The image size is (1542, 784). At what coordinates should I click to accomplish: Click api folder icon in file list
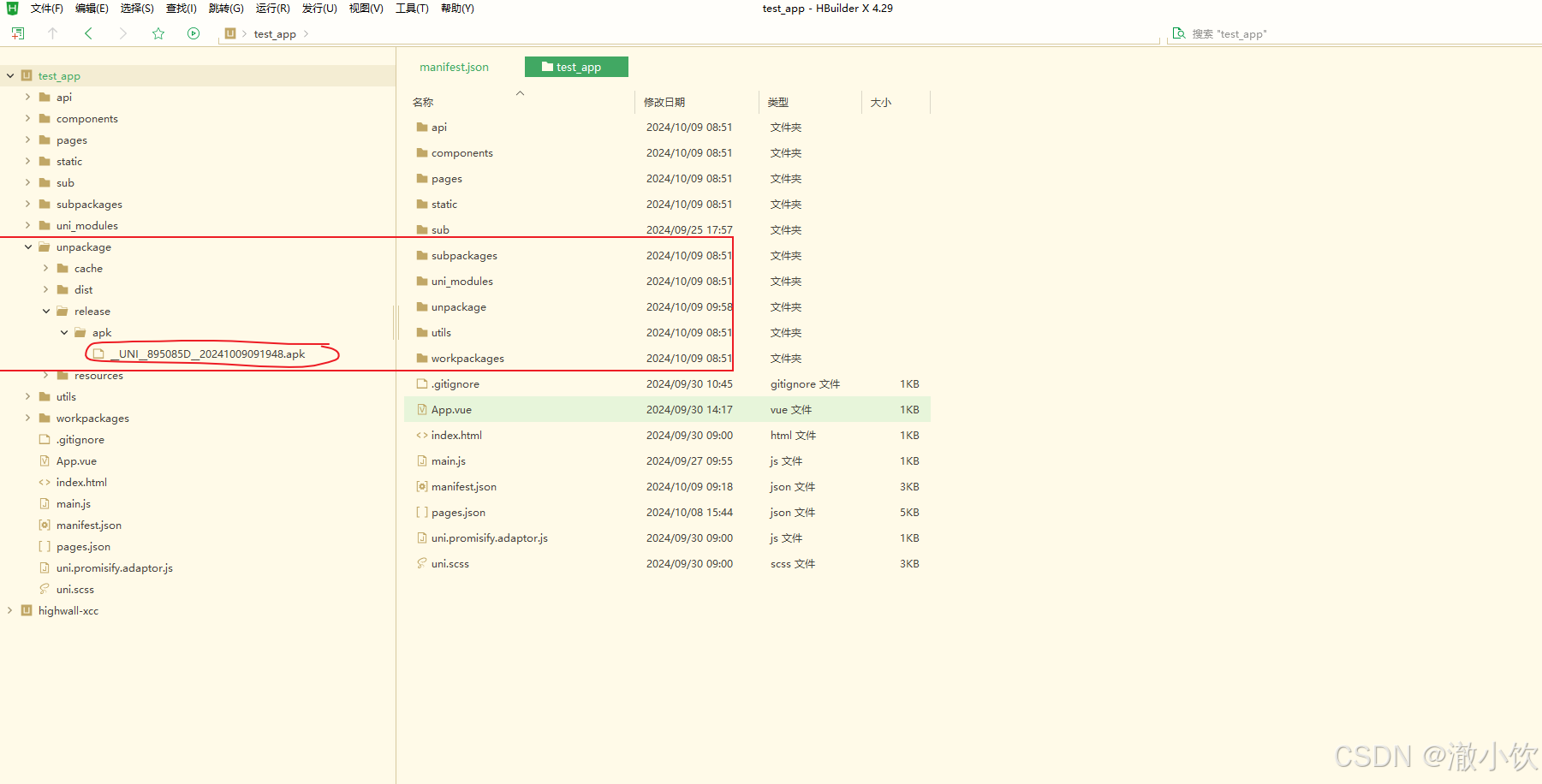click(422, 127)
